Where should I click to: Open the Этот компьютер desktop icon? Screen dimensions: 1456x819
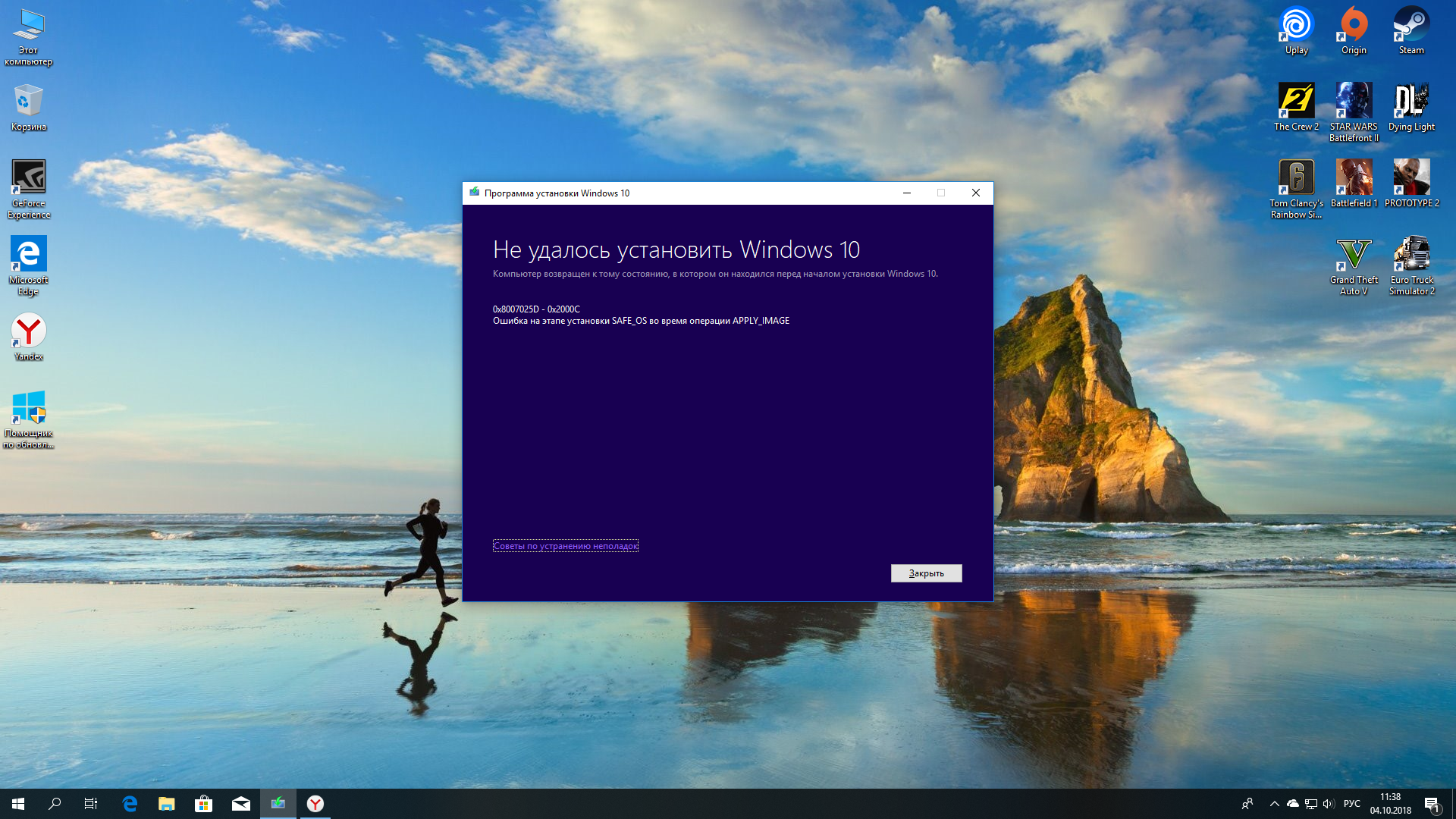(x=29, y=36)
